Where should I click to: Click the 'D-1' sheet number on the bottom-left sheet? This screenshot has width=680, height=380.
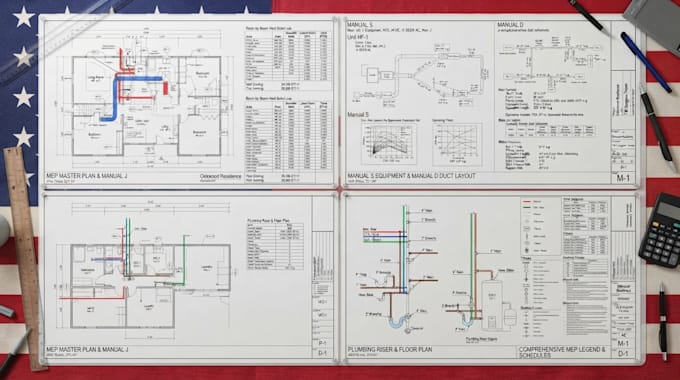[x=322, y=353]
